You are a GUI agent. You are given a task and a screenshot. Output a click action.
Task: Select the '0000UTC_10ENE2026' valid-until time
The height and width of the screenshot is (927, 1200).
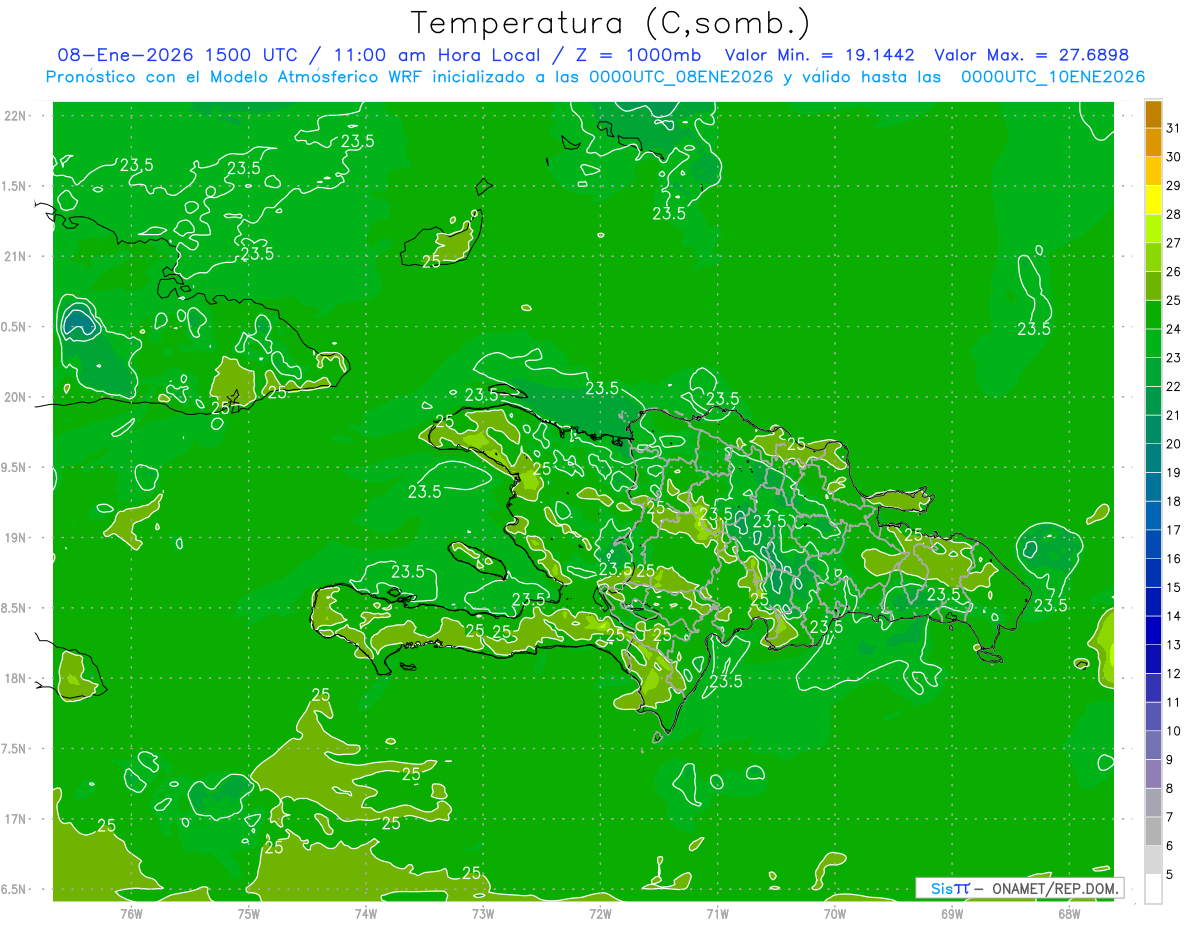1053,77
